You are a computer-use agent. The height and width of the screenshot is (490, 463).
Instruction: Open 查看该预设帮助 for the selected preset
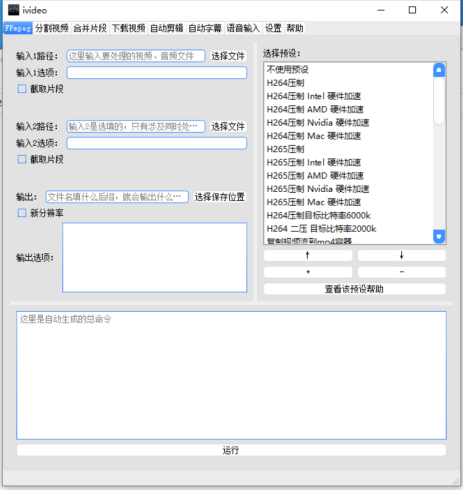pos(355,289)
